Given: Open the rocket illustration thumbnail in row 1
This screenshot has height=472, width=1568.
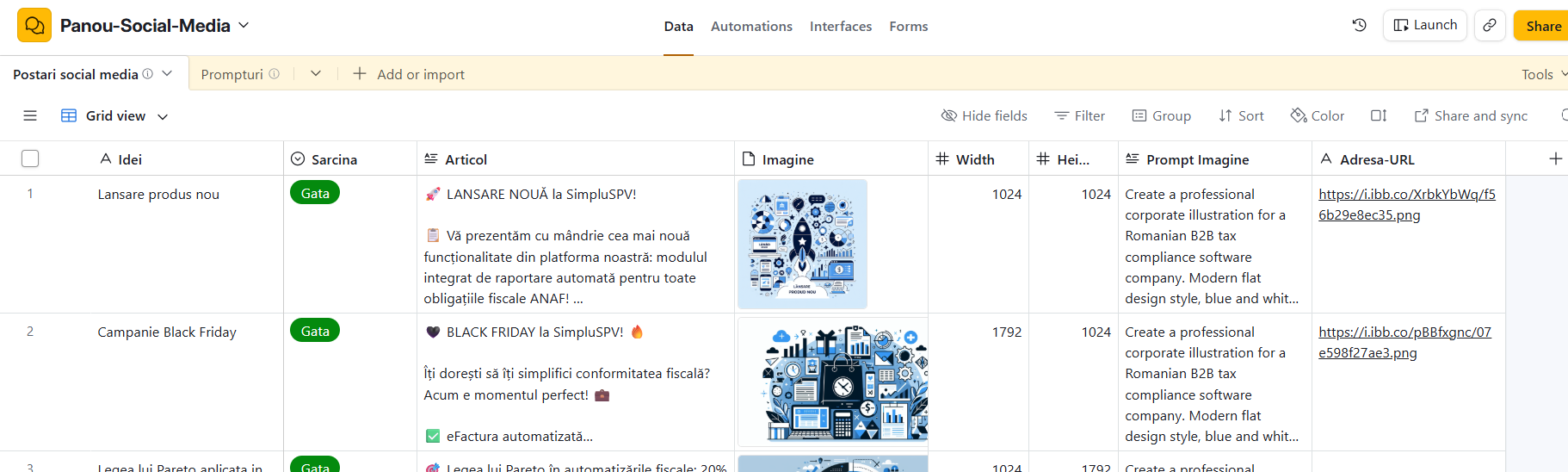Looking at the screenshot, I should click(x=802, y=244).
